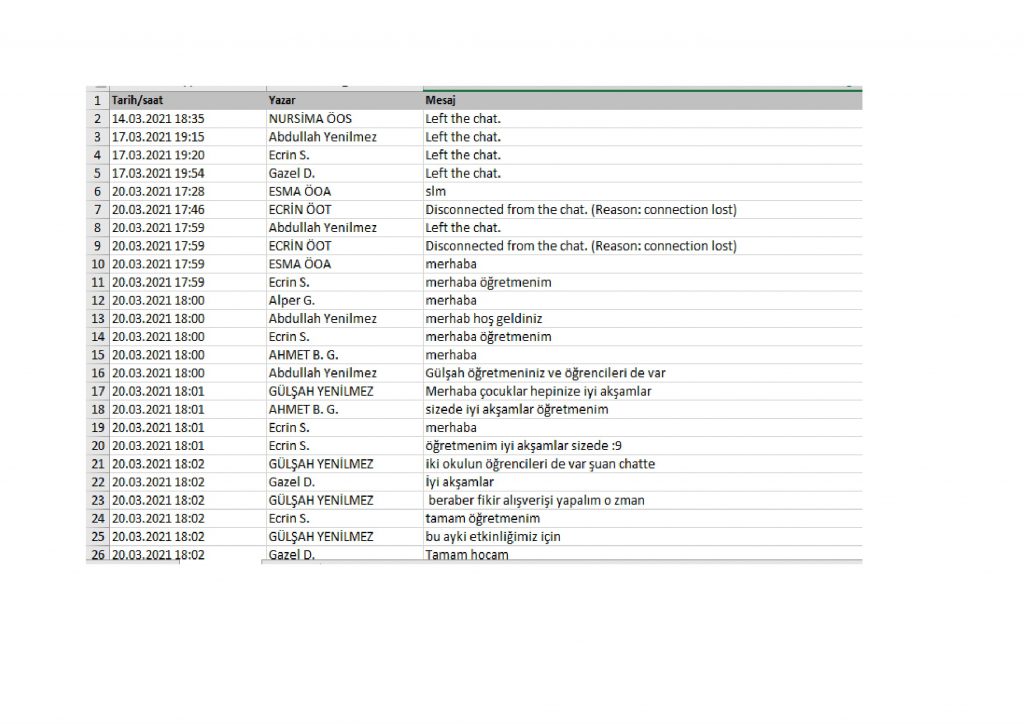This screenshot has height=724, width=1024.
Task: Select the 'Yazar' column header cell
Action: click(282, 101)
